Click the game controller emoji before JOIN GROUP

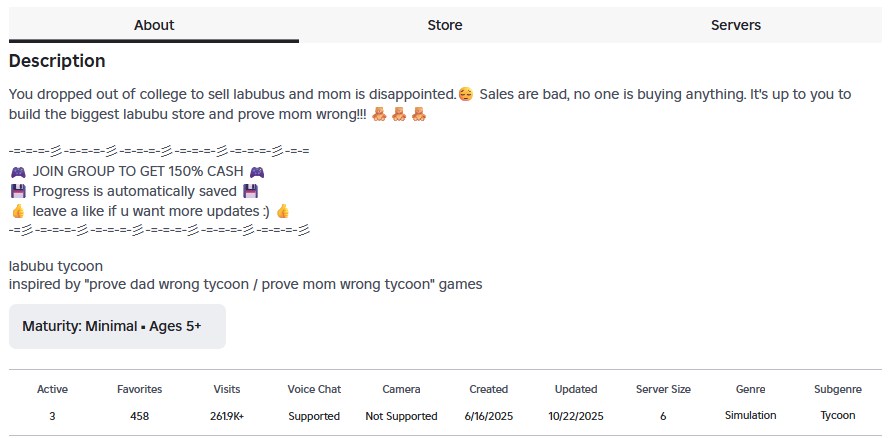click(x=18, y=172)
